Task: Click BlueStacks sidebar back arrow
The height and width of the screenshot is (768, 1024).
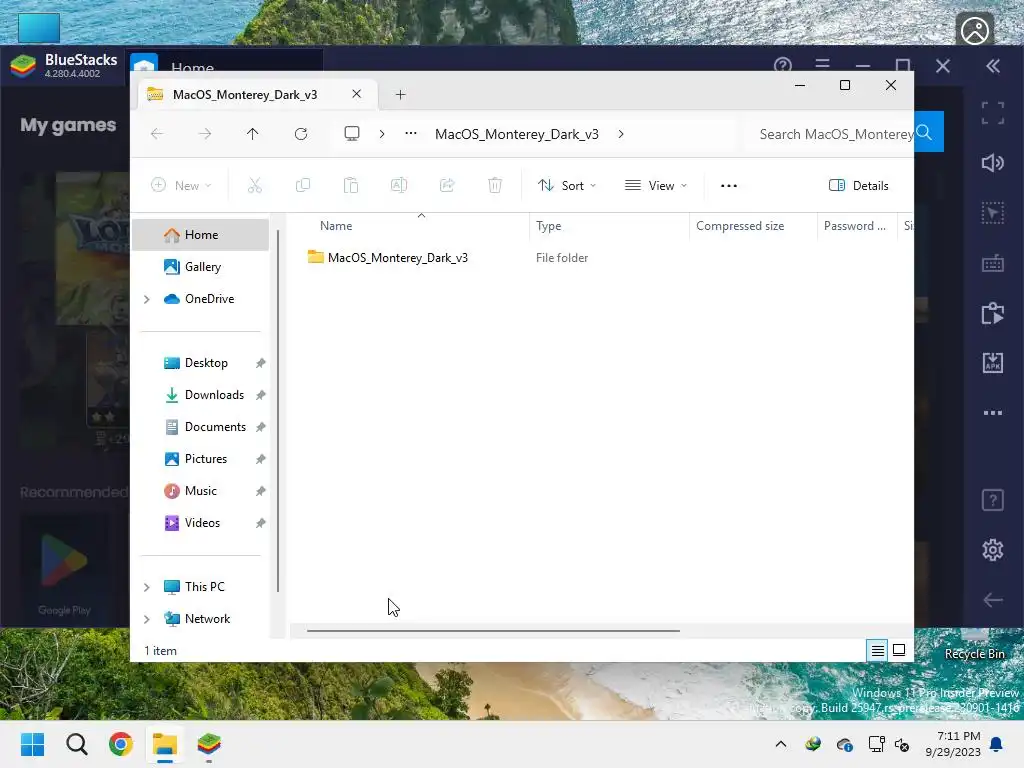Action: [993, 600]
